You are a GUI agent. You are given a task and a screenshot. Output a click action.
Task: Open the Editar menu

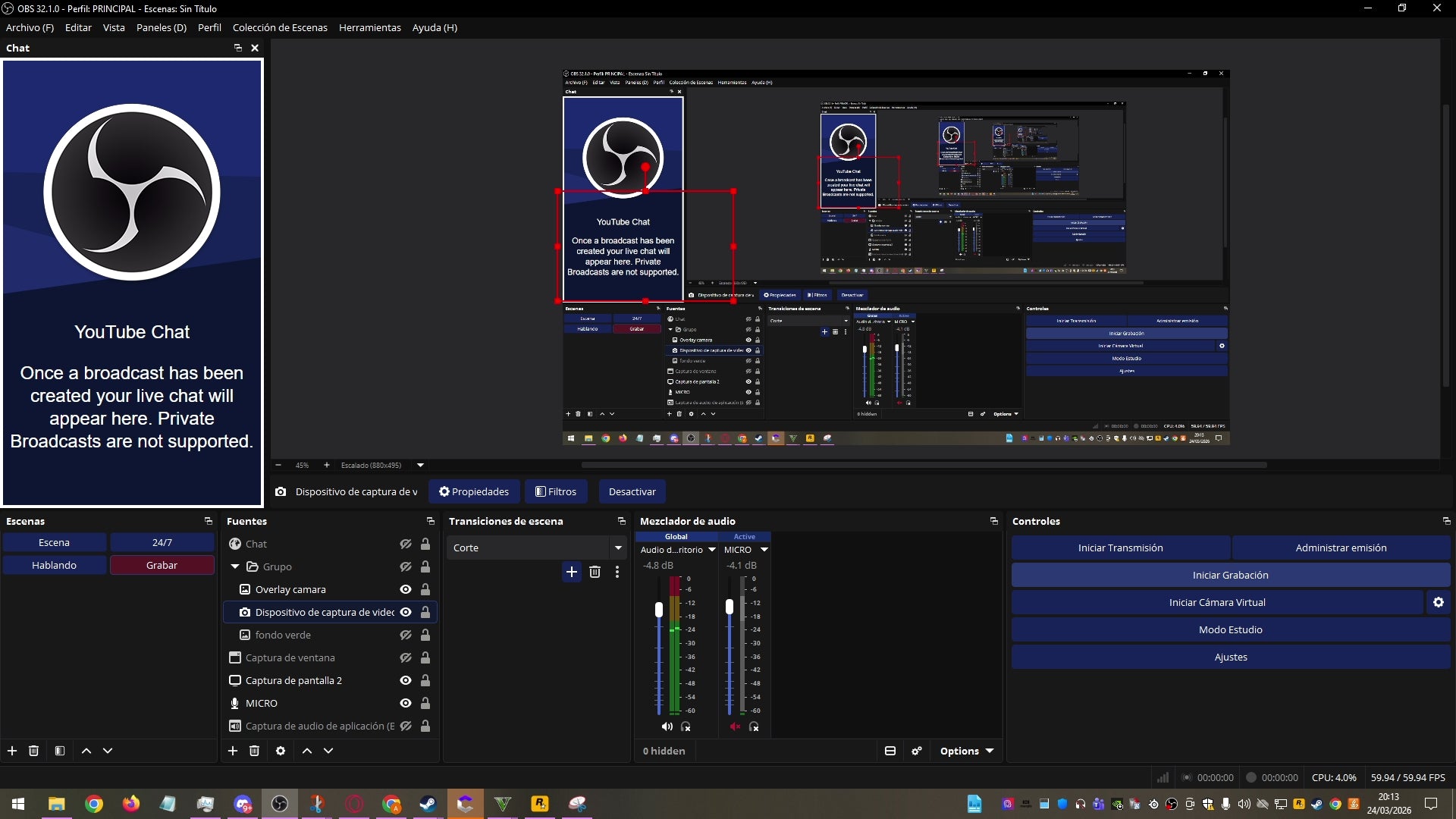click(x=78, y=27)
